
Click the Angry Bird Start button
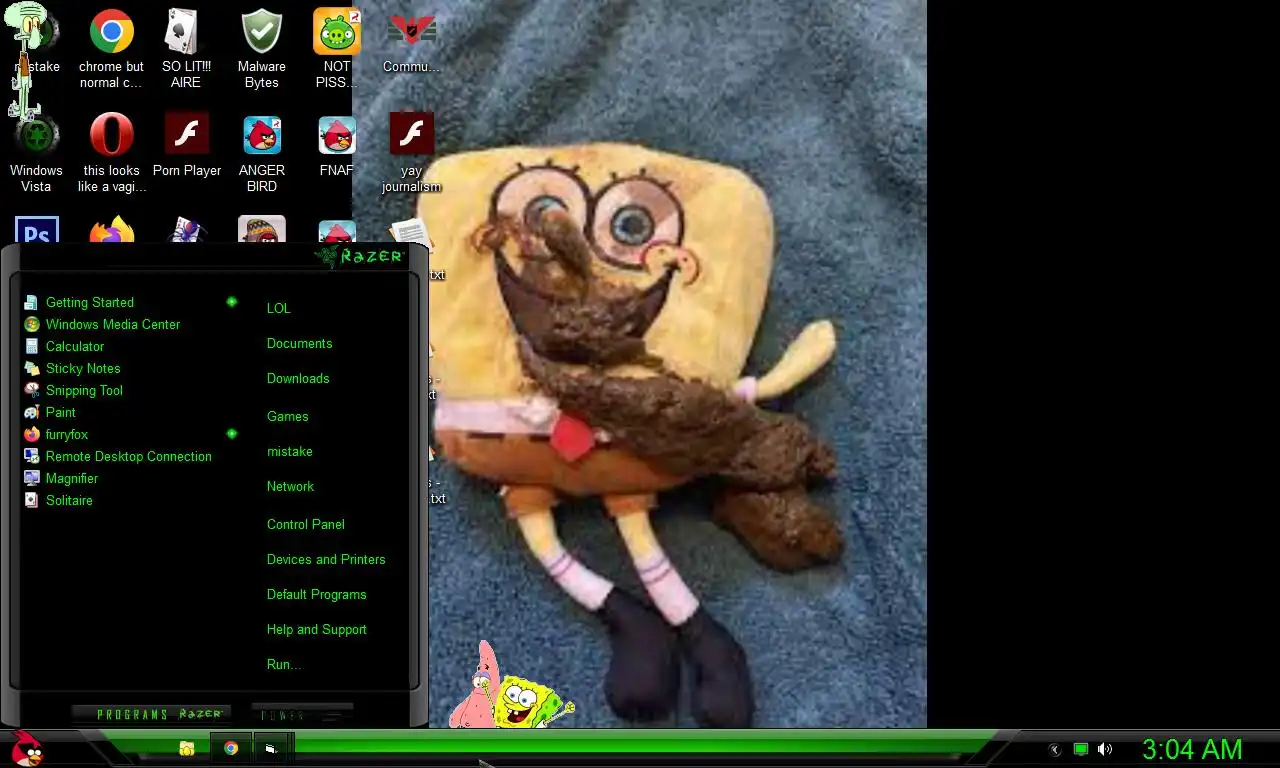click(x=27, y=747)
